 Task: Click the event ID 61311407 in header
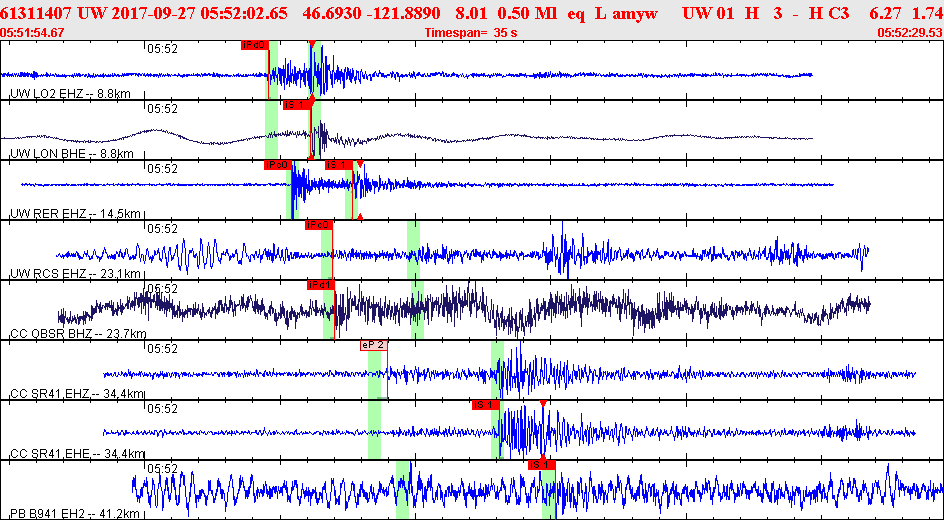[x=37, y=13]
